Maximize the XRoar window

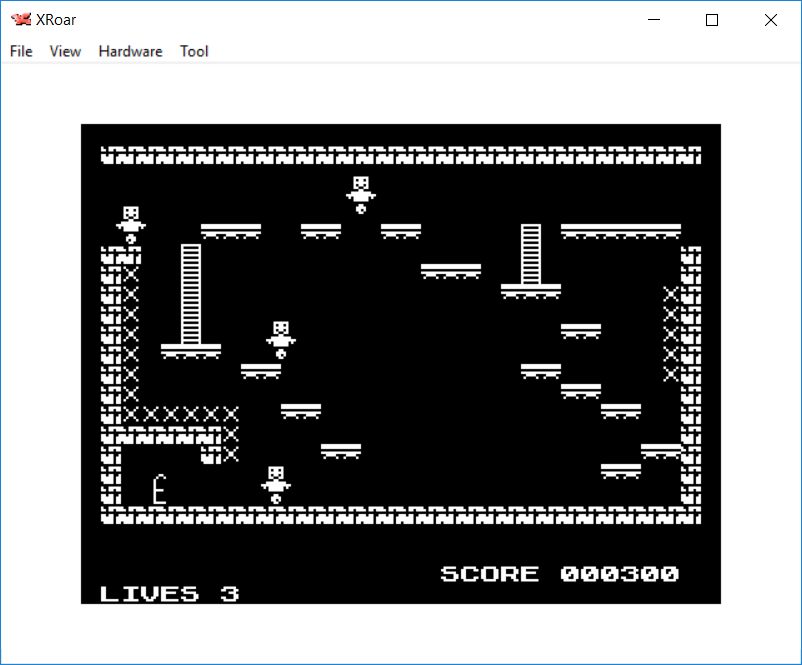(712, 20)
